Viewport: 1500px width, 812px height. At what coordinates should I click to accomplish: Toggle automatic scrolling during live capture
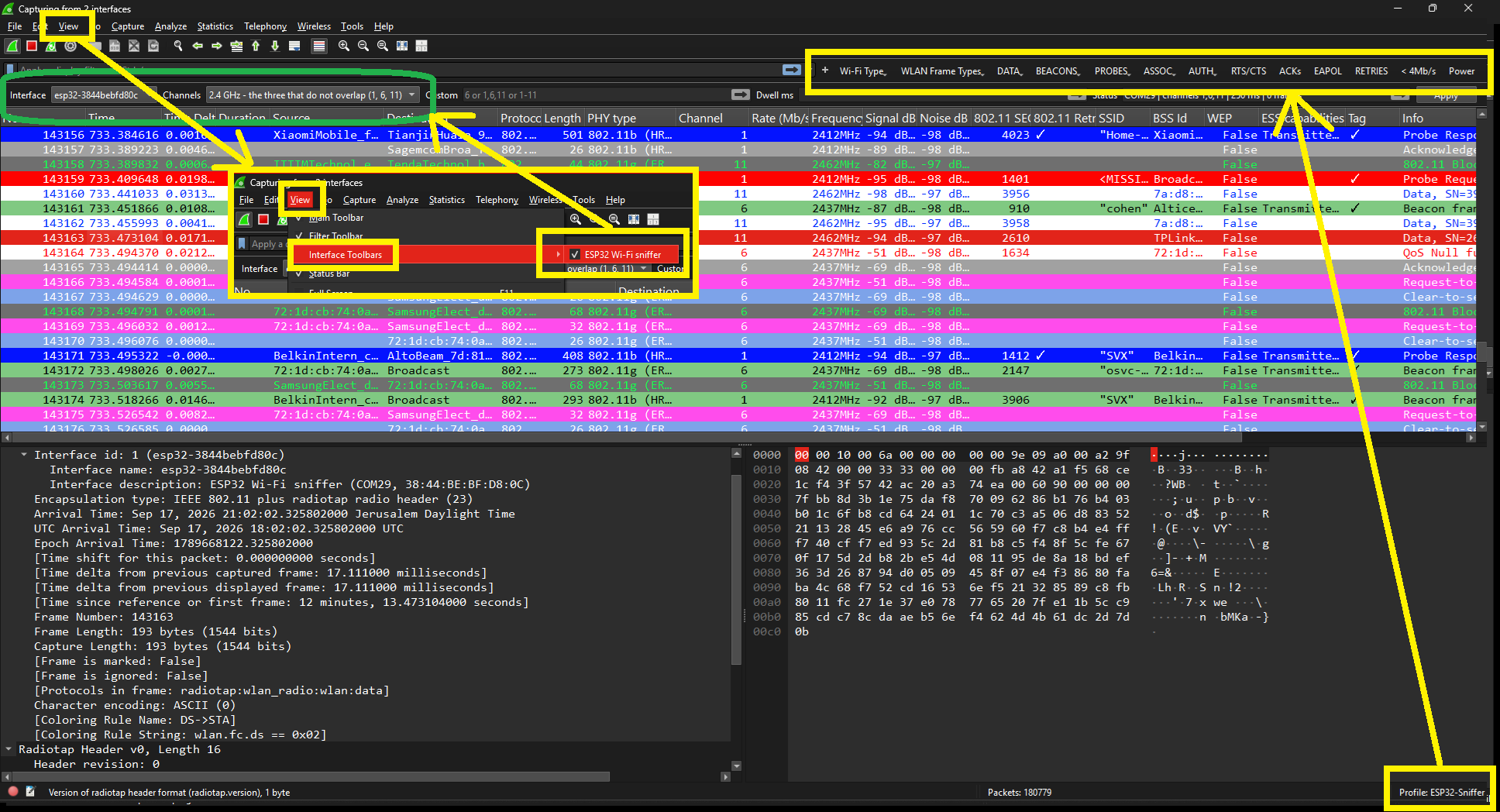[294, 46]
